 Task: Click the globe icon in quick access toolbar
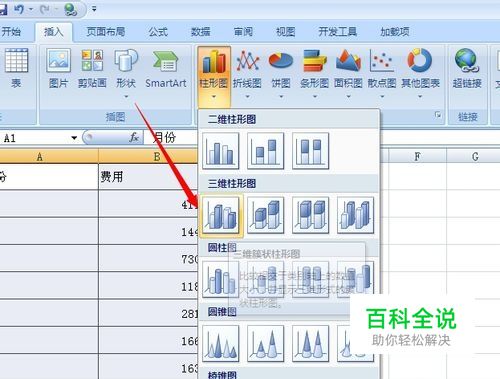point(70,9)
